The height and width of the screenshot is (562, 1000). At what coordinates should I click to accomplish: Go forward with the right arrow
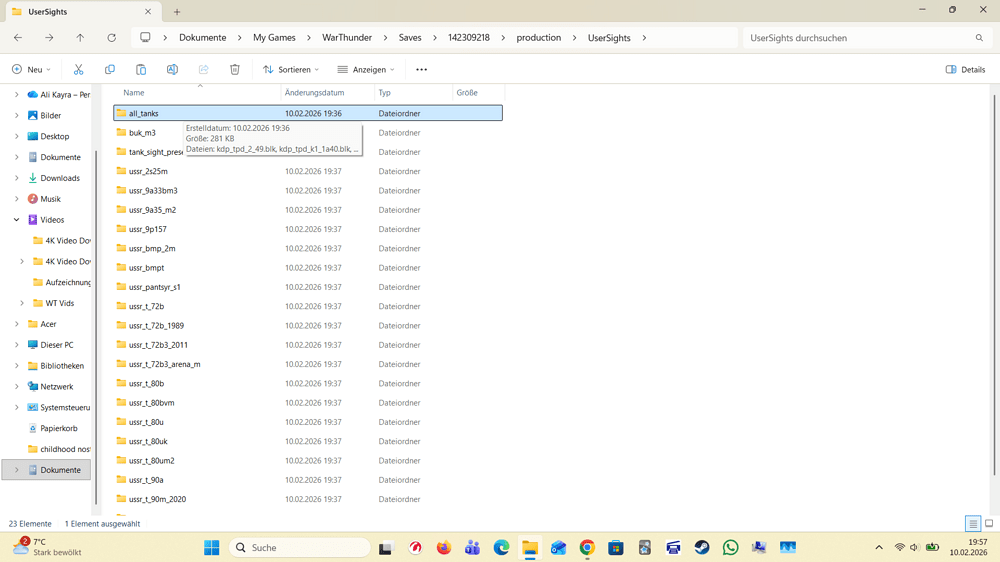point(49,38)
